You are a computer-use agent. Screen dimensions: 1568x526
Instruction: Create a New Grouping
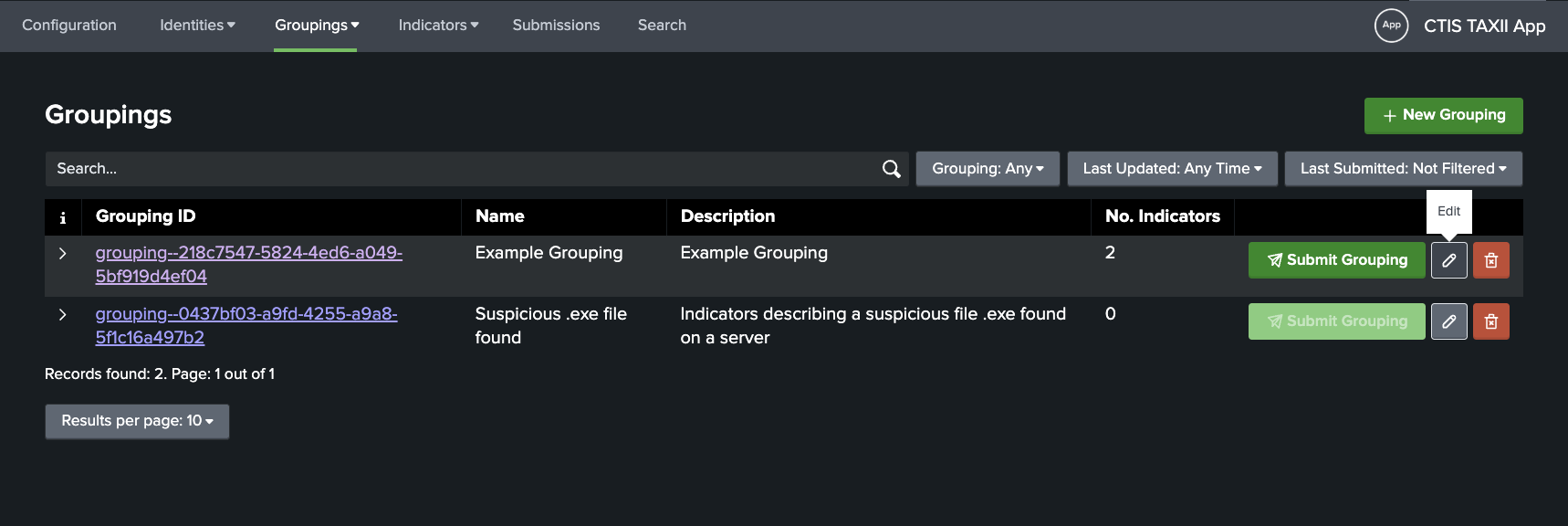pos(1443,115)
